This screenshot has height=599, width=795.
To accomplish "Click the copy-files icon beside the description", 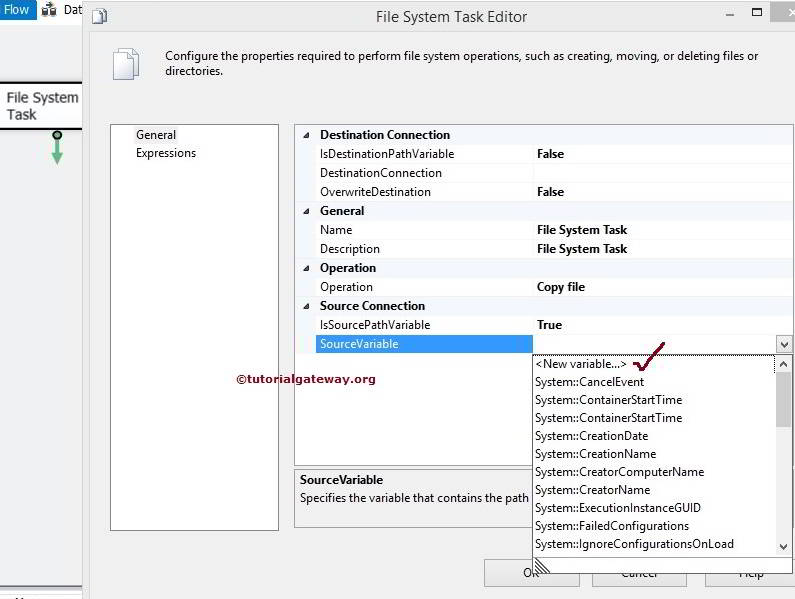I will [126, 64].
